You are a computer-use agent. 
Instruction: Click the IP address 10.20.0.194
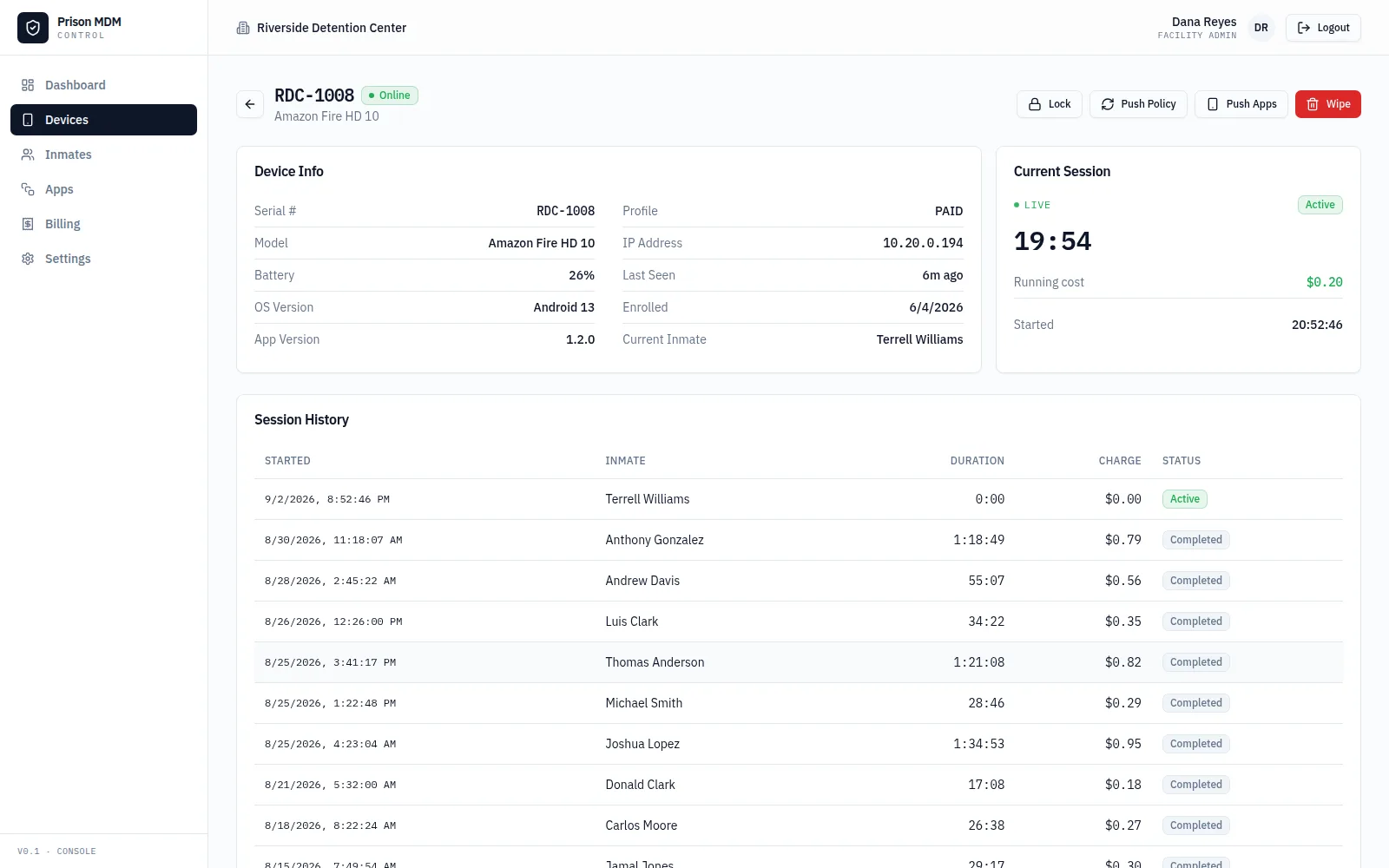click(923, 243)
